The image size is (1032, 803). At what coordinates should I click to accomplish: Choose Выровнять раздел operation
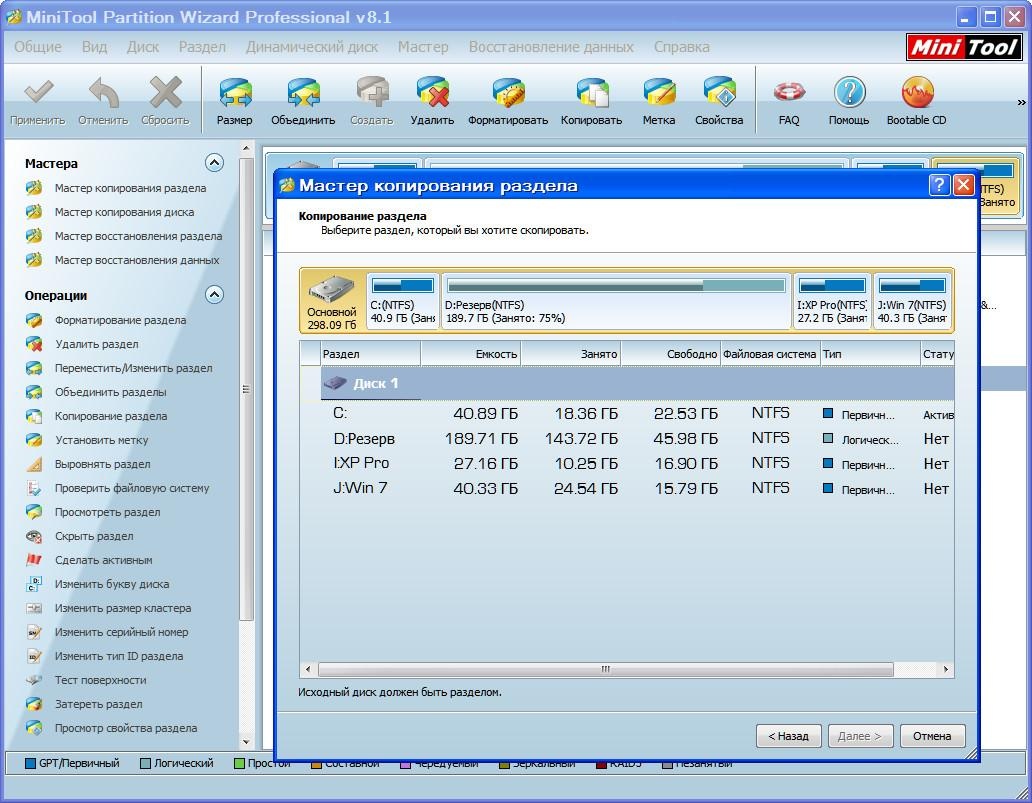click(103, 464)
